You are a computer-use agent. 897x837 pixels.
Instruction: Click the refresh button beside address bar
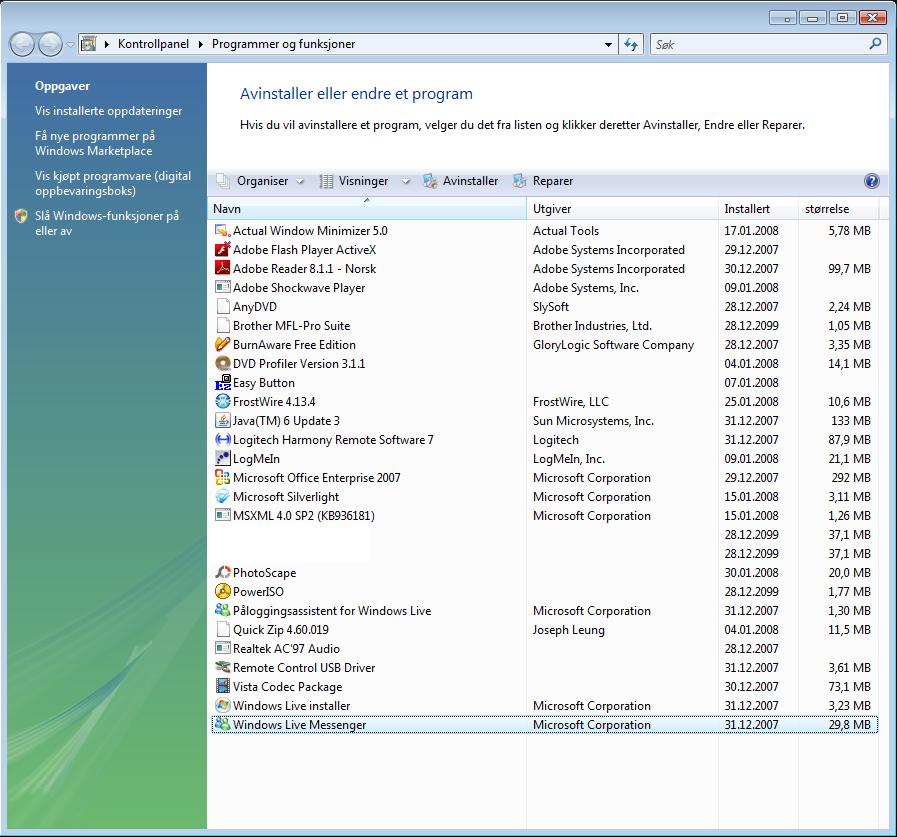[631, 44]
